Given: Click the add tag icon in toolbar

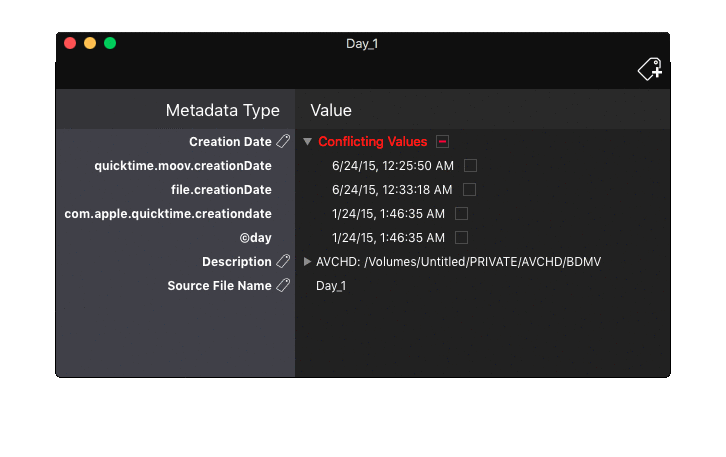Looking at the screenshot, I should point(650,69).
